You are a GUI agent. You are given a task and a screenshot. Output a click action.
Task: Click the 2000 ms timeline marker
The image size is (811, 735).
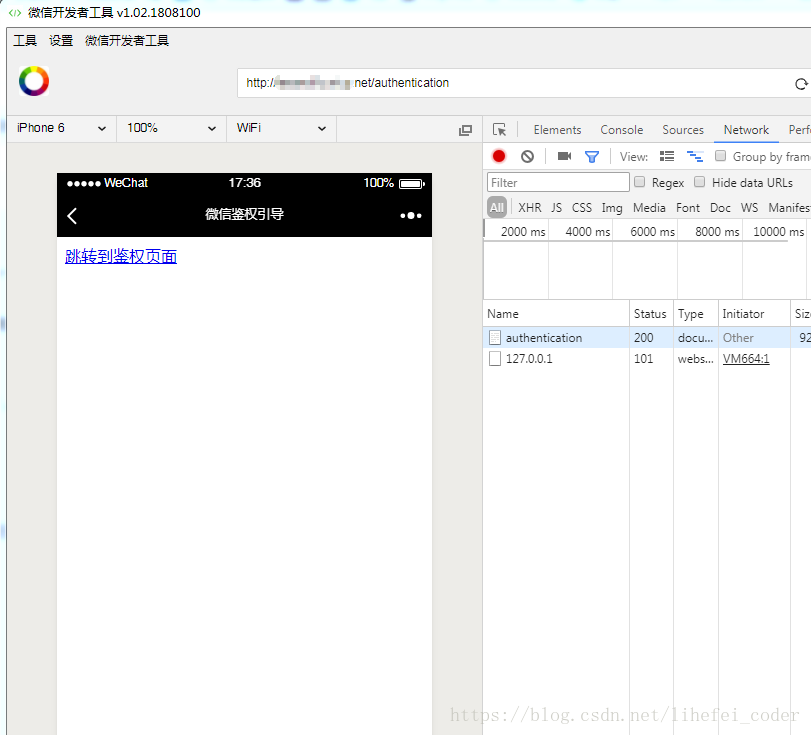pos(523,232)
